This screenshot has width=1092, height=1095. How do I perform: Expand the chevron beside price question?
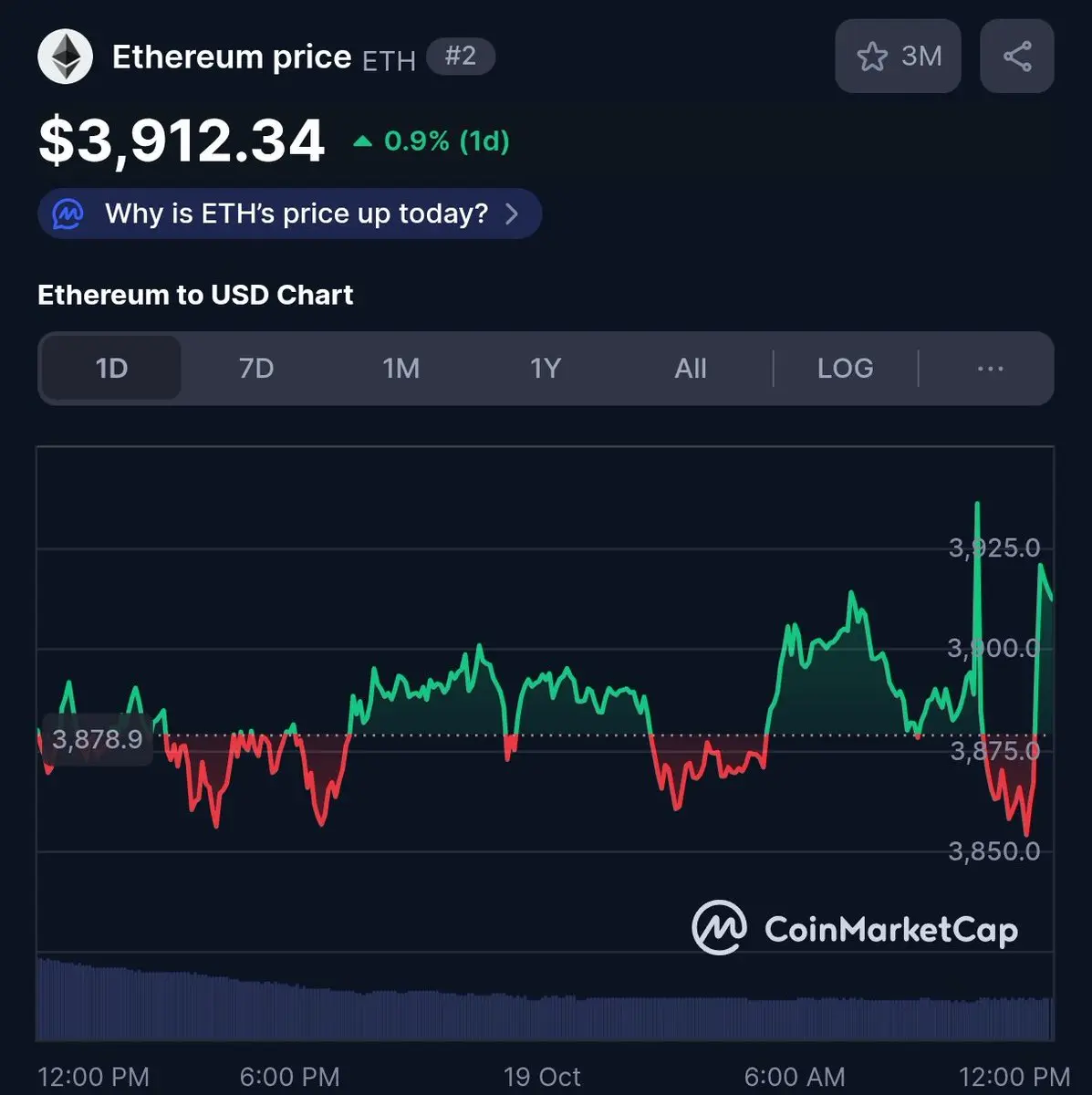coord(512,214)
